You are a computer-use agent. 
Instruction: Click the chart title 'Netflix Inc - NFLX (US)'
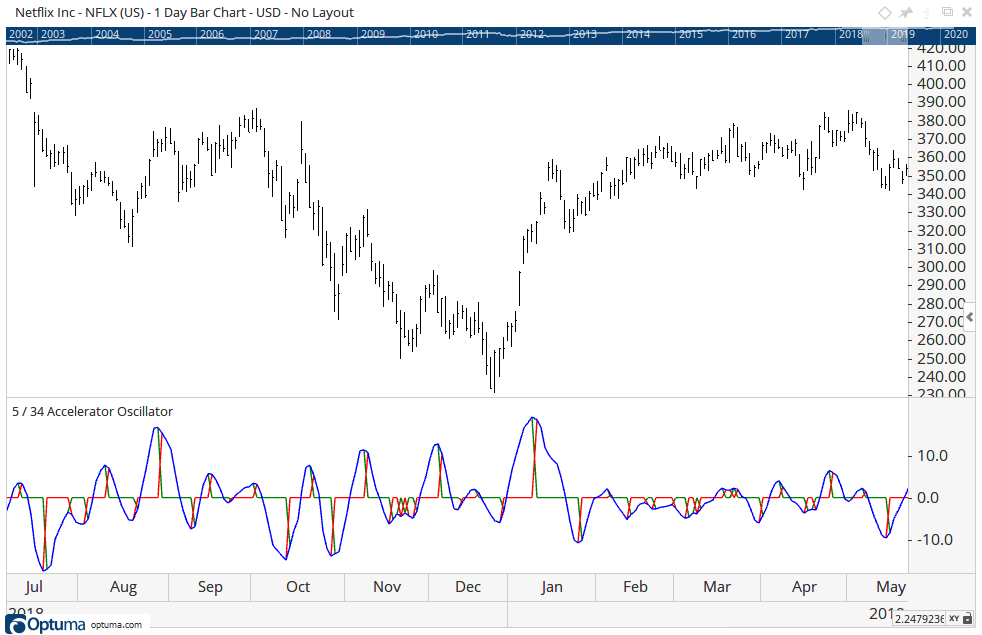tap(80, 13)
